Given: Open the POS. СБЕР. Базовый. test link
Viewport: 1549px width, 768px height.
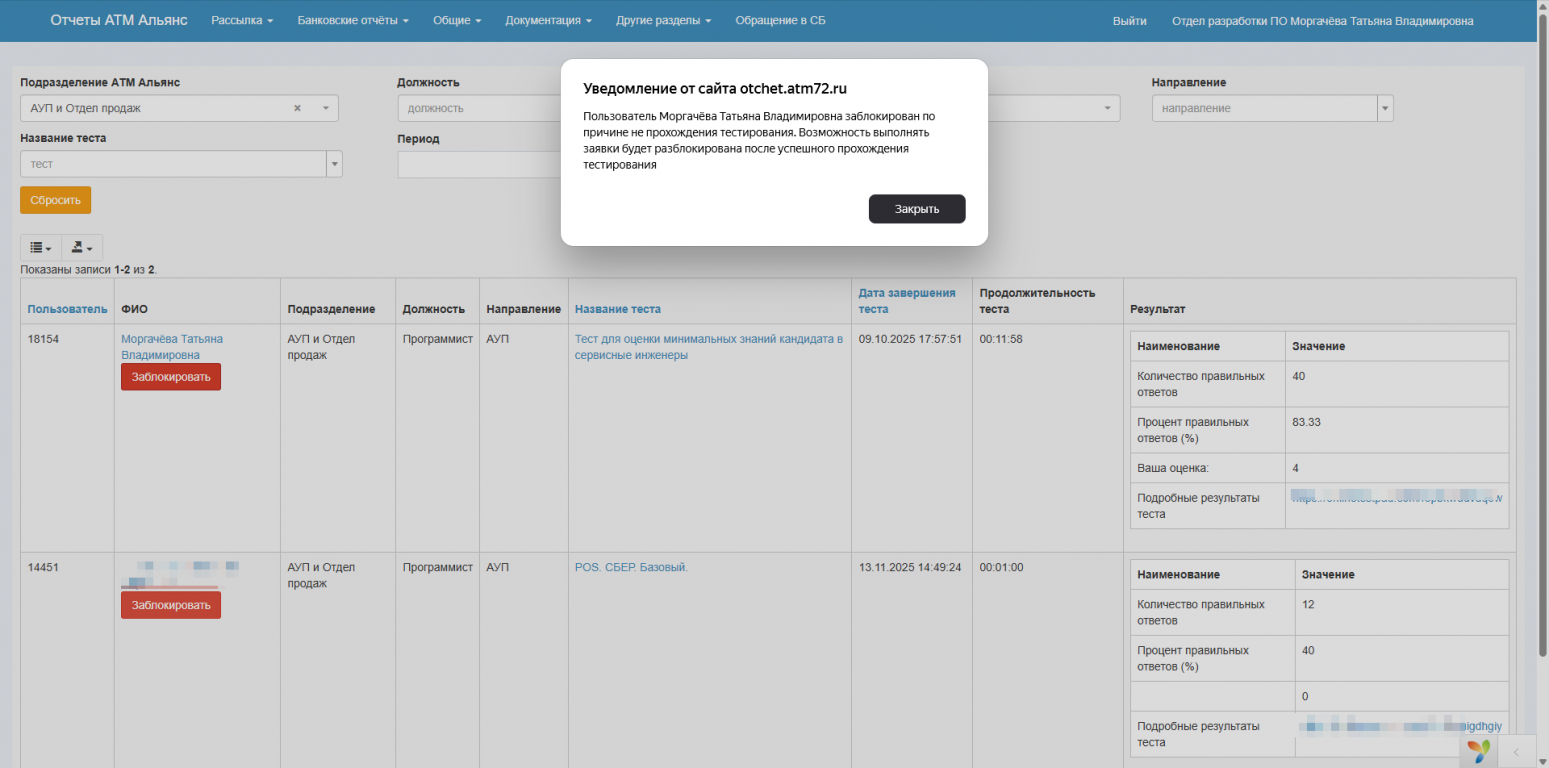Looking at the screenshot, I should pyautogui.click(x=631, y=567).
